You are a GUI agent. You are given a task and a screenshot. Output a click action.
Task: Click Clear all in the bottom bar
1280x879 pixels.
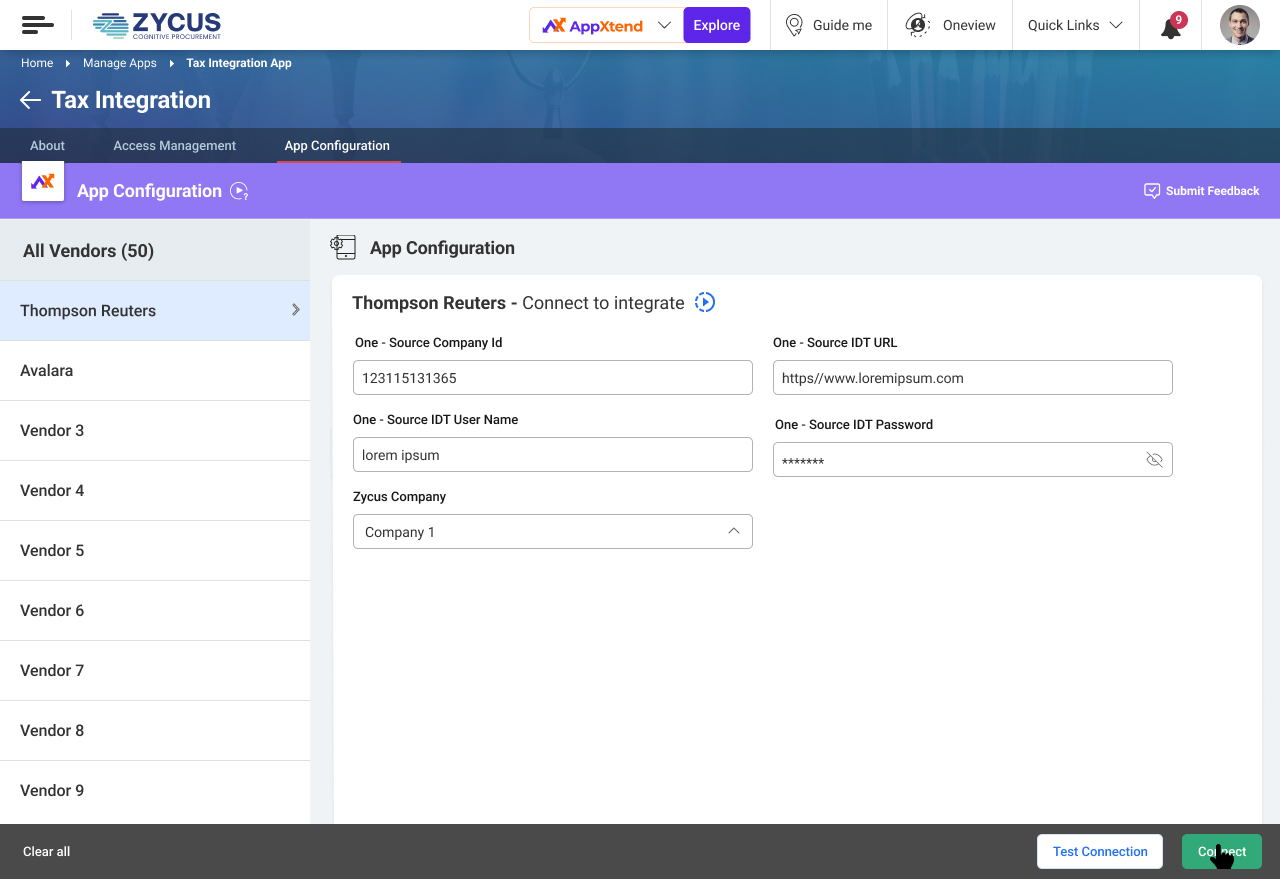point(47,852)
